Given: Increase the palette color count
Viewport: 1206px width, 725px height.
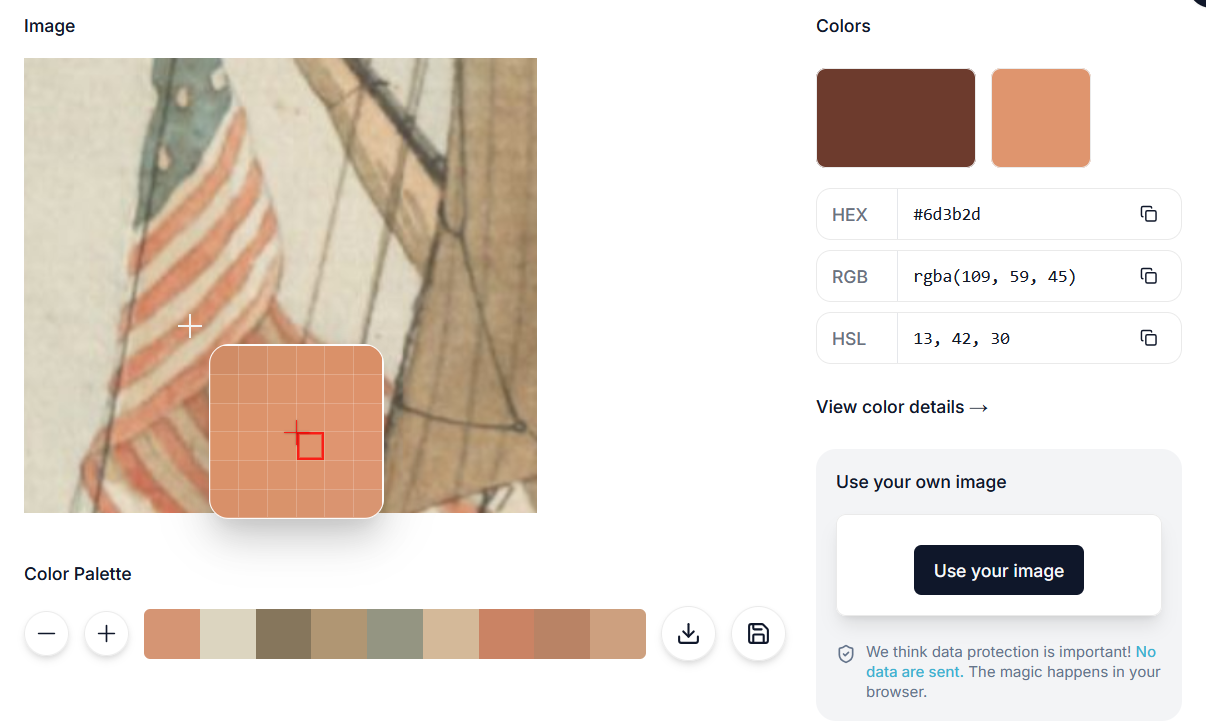Looking at the screenshot, I should [x=107, y=634].
